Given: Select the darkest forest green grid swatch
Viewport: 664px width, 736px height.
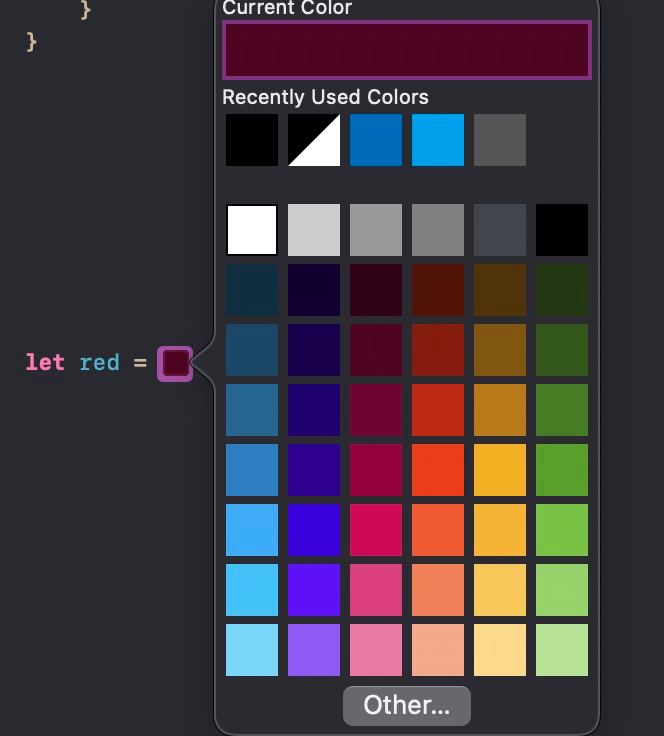Looking at the screenshot, I should [562, 290].
